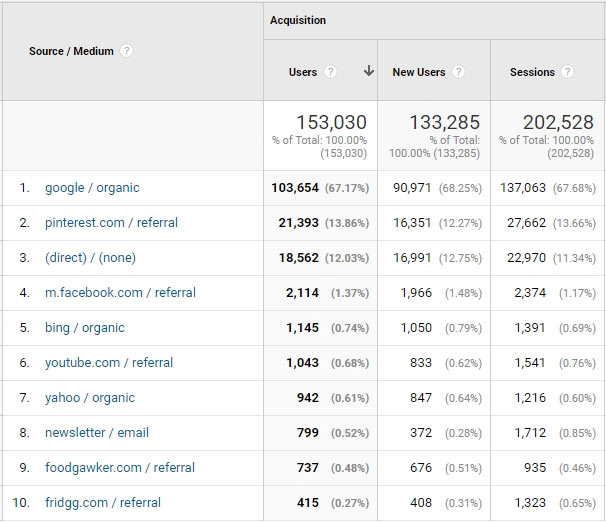This screenshot has width=606, height=523.
Task: Select sessions value 935
Action: tap(535, 468)
